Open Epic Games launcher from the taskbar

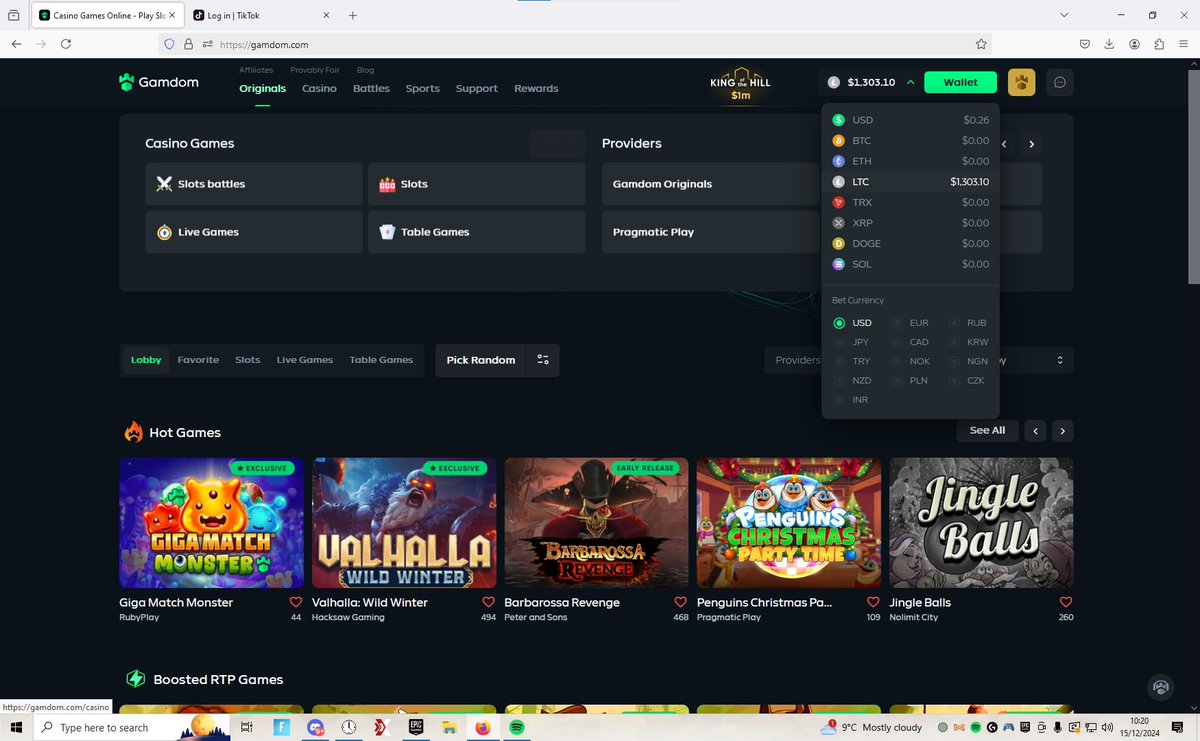pyautogui.click(x=416, y=727)
